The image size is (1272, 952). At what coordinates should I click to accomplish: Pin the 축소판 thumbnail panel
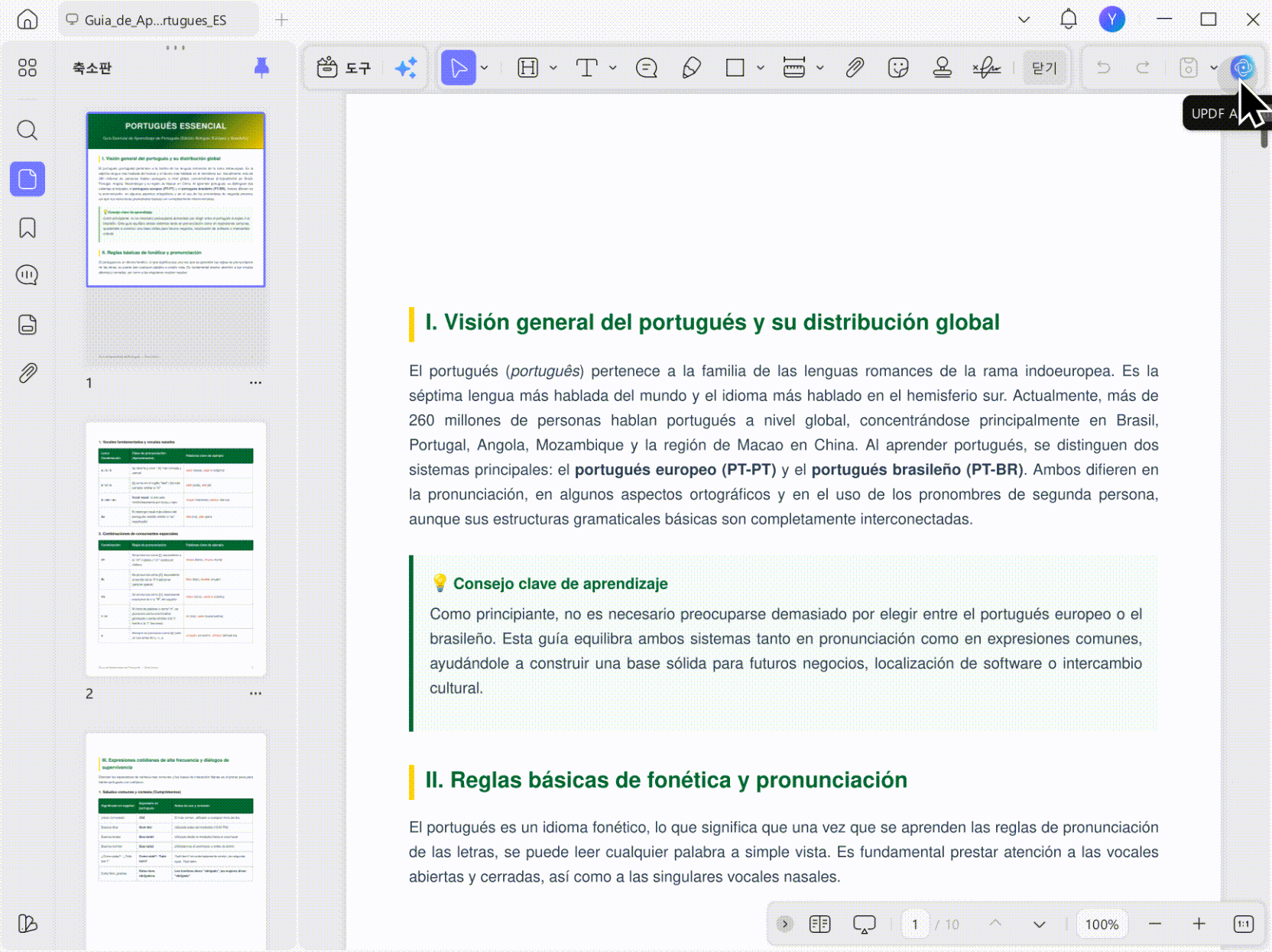click(x=261, y=67)
